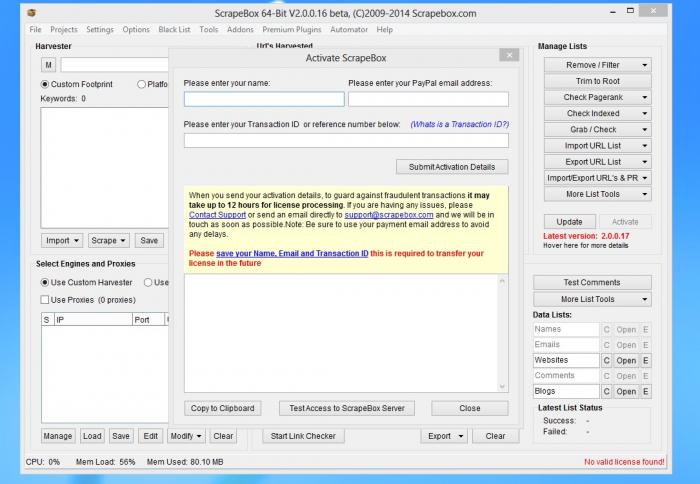This screenshot has height=484, width=700.
Task: Open More List Tools under Manage Lists
Action: click(597, 194)
